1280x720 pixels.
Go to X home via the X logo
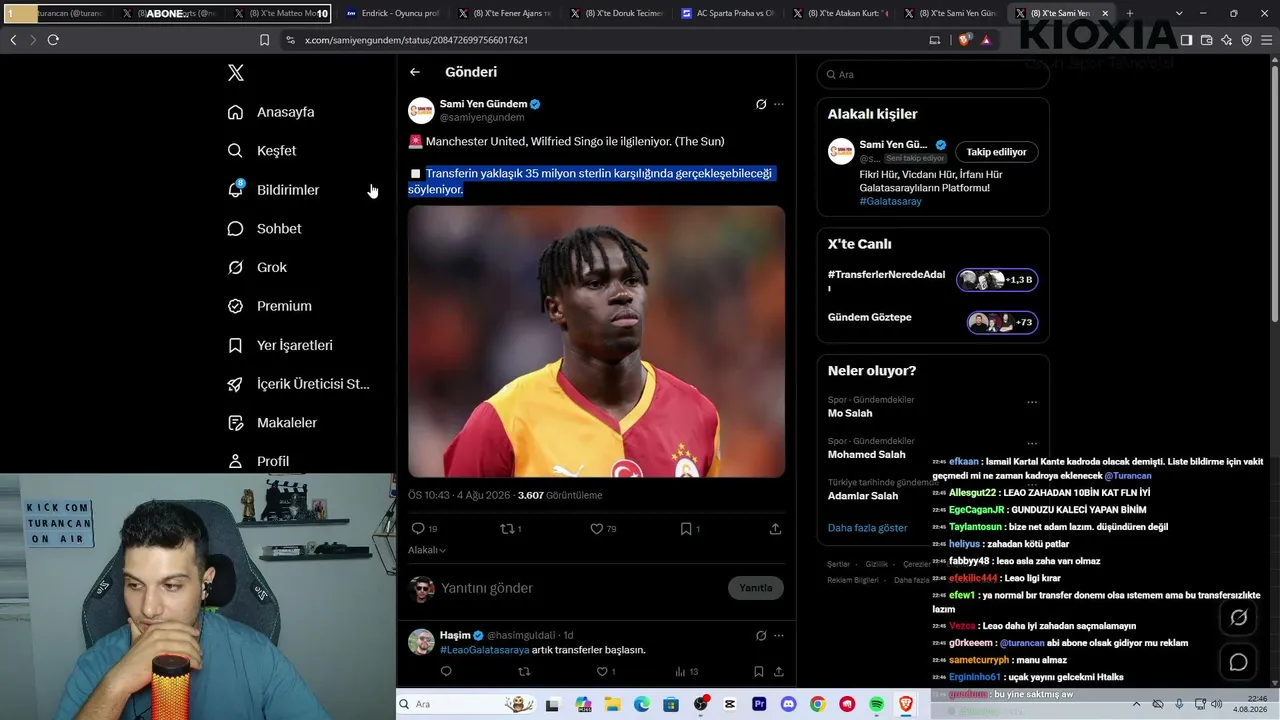pyautogui.click(x=236, y=73)
